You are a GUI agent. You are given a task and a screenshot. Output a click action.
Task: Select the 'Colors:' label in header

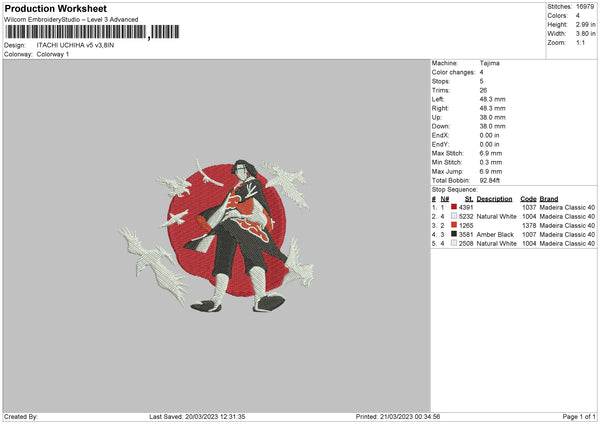(x=557, y=16)
